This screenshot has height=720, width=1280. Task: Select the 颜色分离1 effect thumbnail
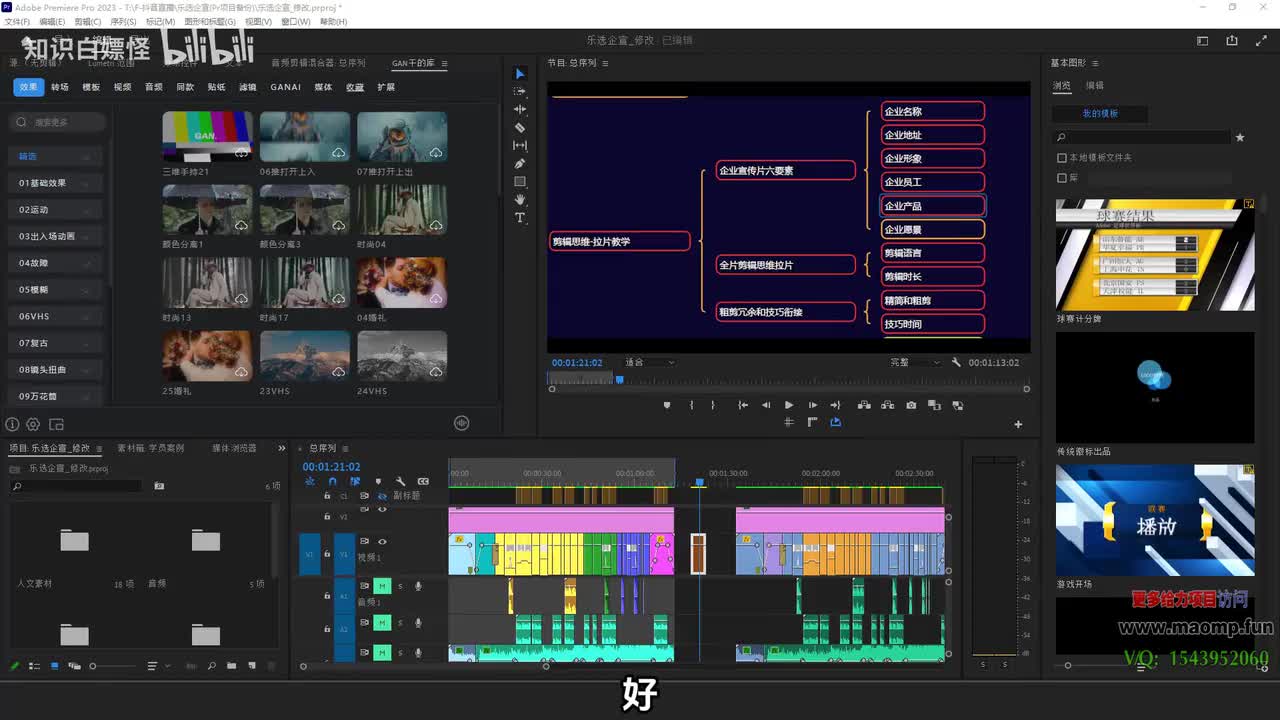207,210
